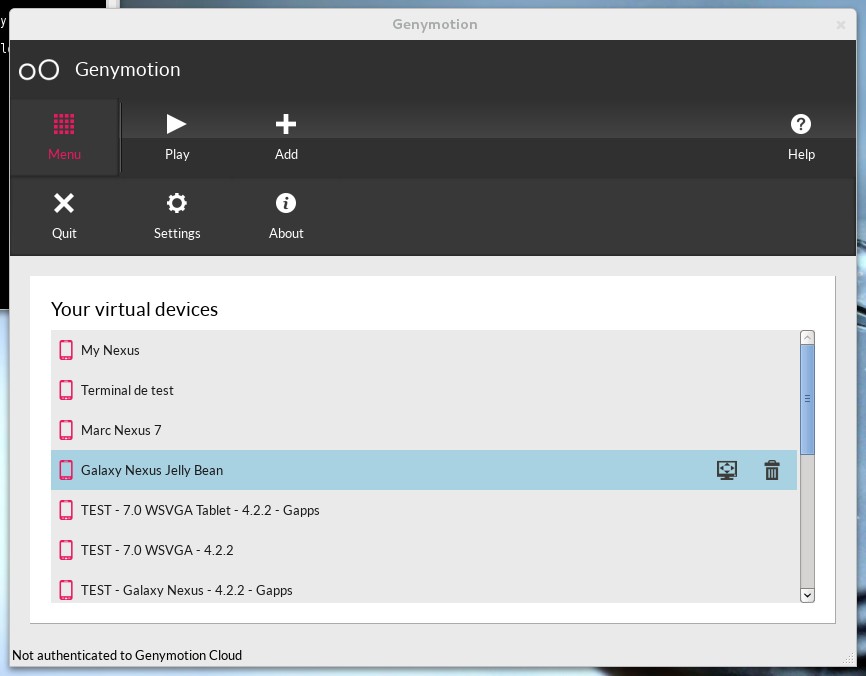Select Galaxy Nexus Jelly Bean row
The height and width of the screenshot is (676, 866).
coord(424,470)
